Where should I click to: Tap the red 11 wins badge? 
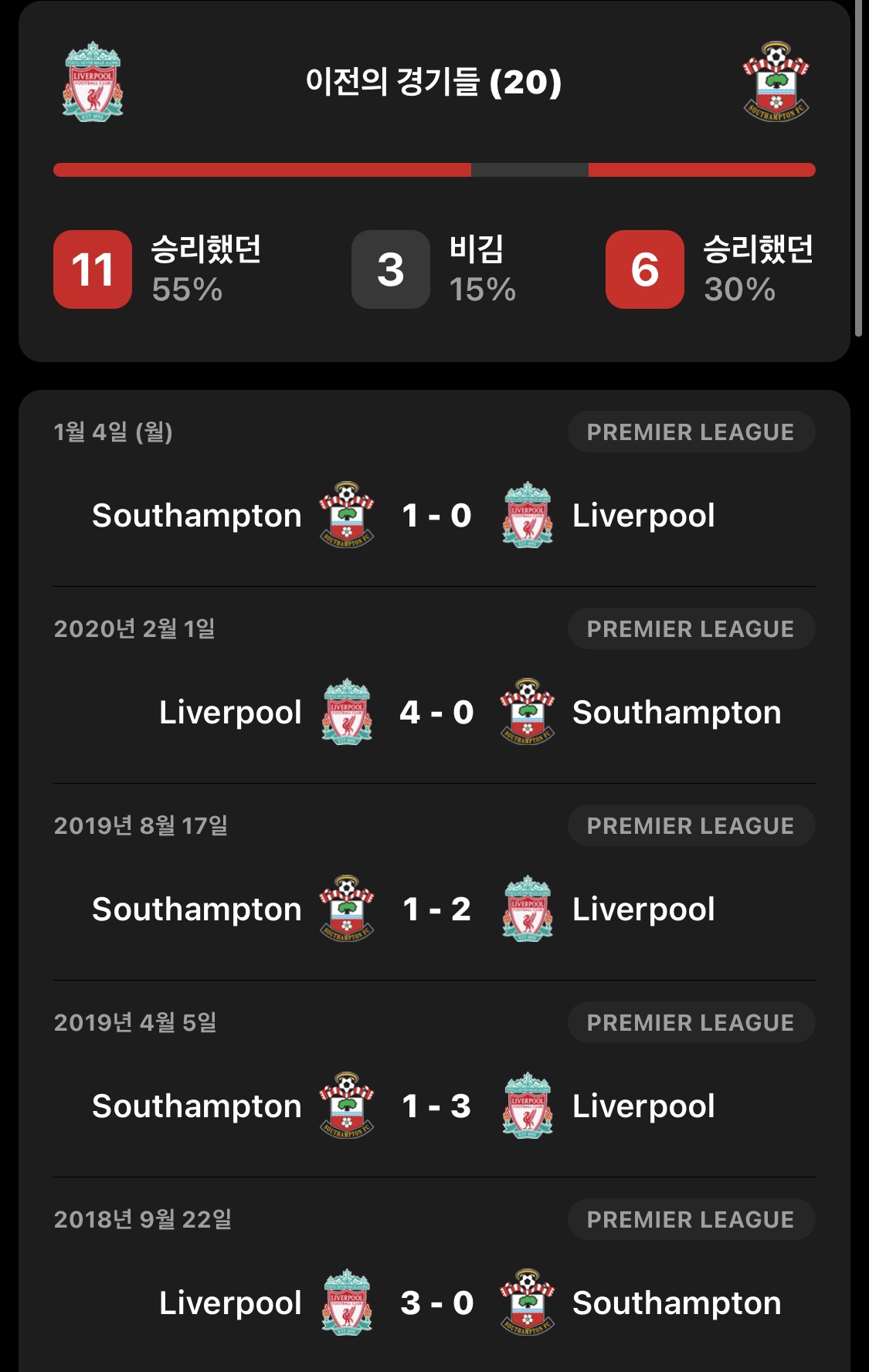pos(93,269)
